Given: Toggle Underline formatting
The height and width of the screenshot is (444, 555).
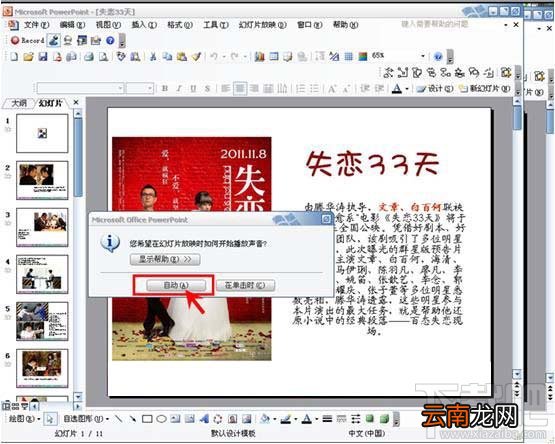Looking at the screenshot, I should [x=193, y=89].
